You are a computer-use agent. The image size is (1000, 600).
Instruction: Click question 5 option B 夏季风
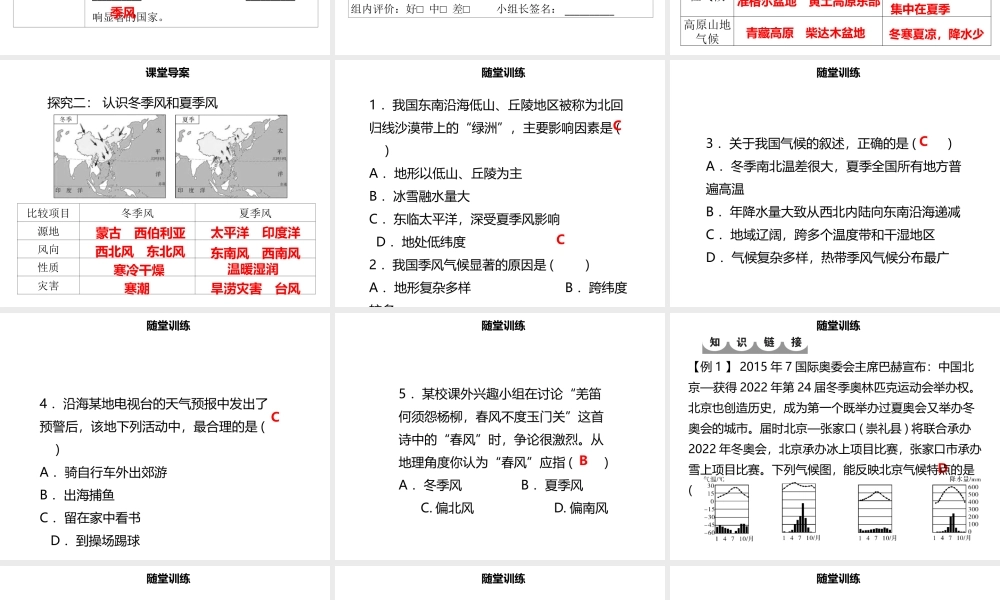point(552,486)
